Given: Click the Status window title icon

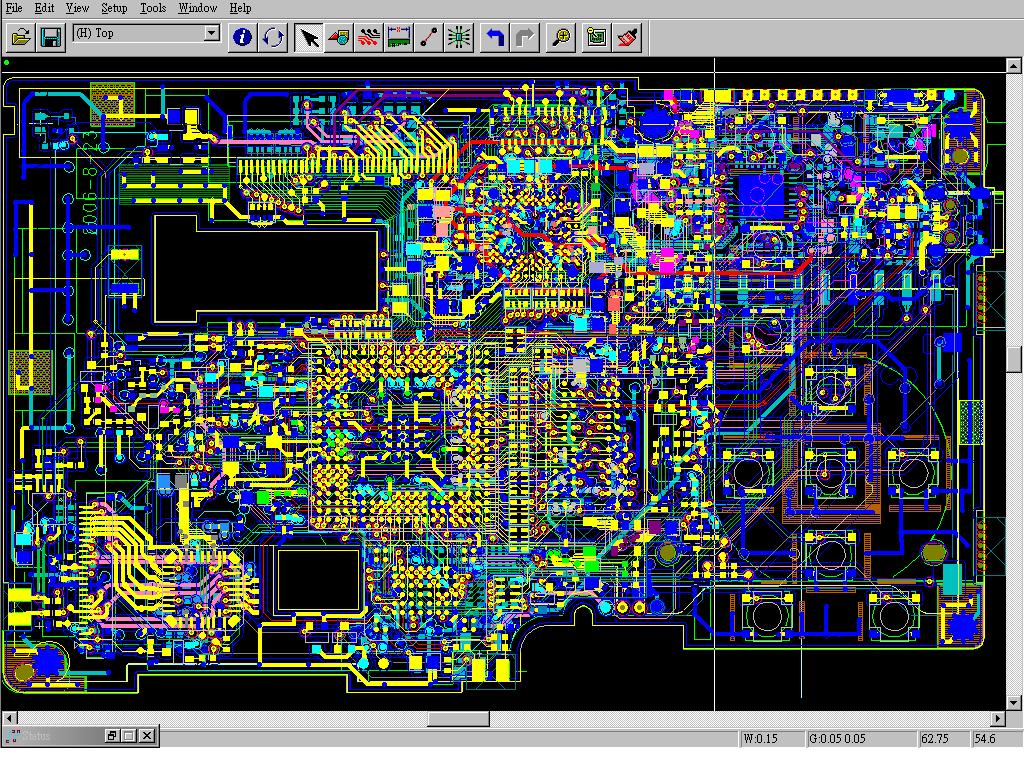Looking at the screenshot, I should coord(12,736).
